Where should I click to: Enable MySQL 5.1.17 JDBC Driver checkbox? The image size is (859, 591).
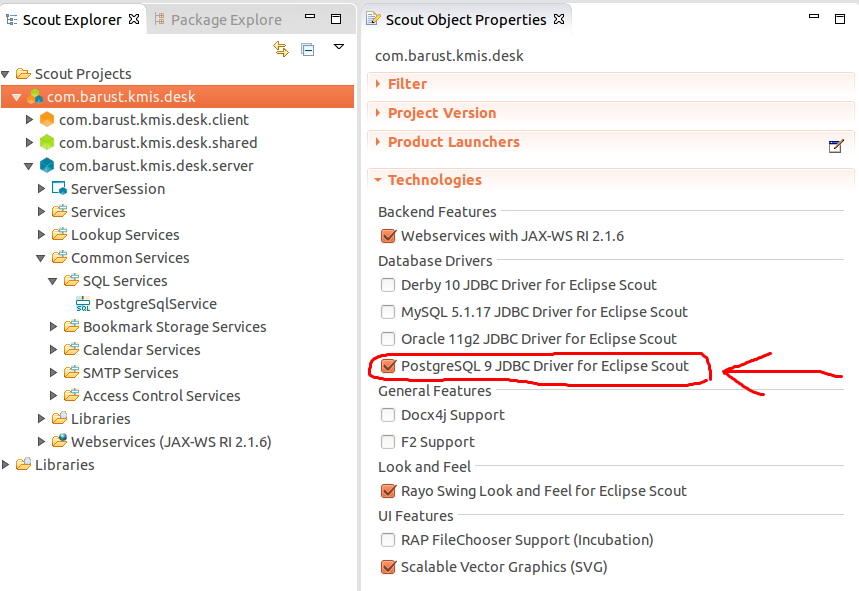[x=388, y=312]
